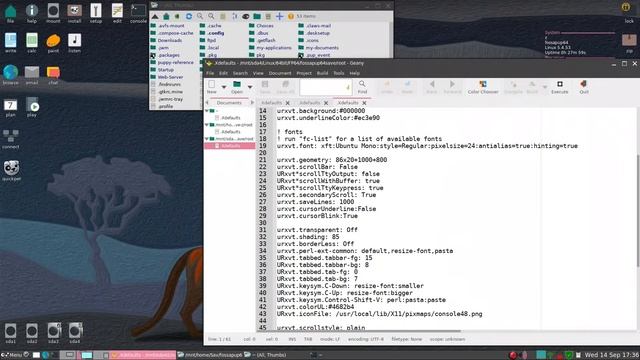Screen dimensions: 640x360
Task: Open the Build menu in Geany
Action: pos(322,73)
